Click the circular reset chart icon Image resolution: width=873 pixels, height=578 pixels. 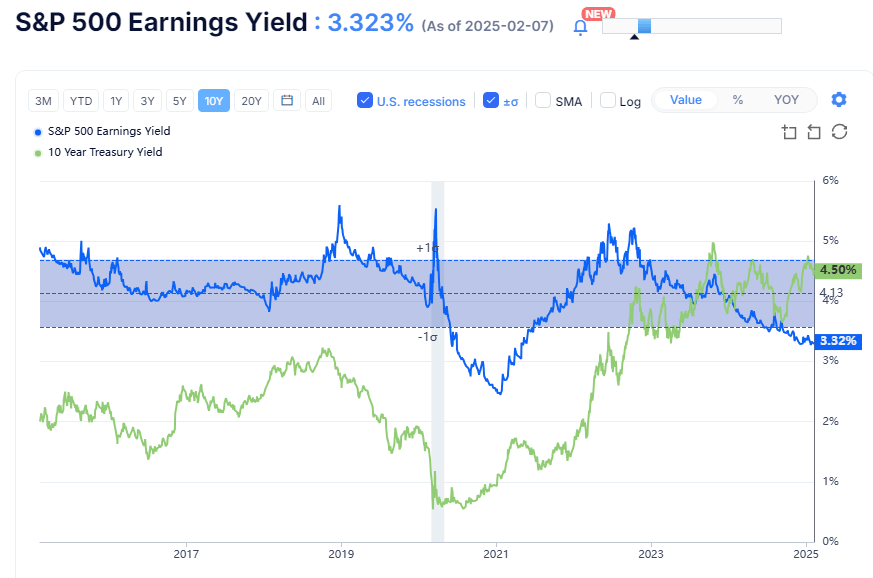click(839, 132)
